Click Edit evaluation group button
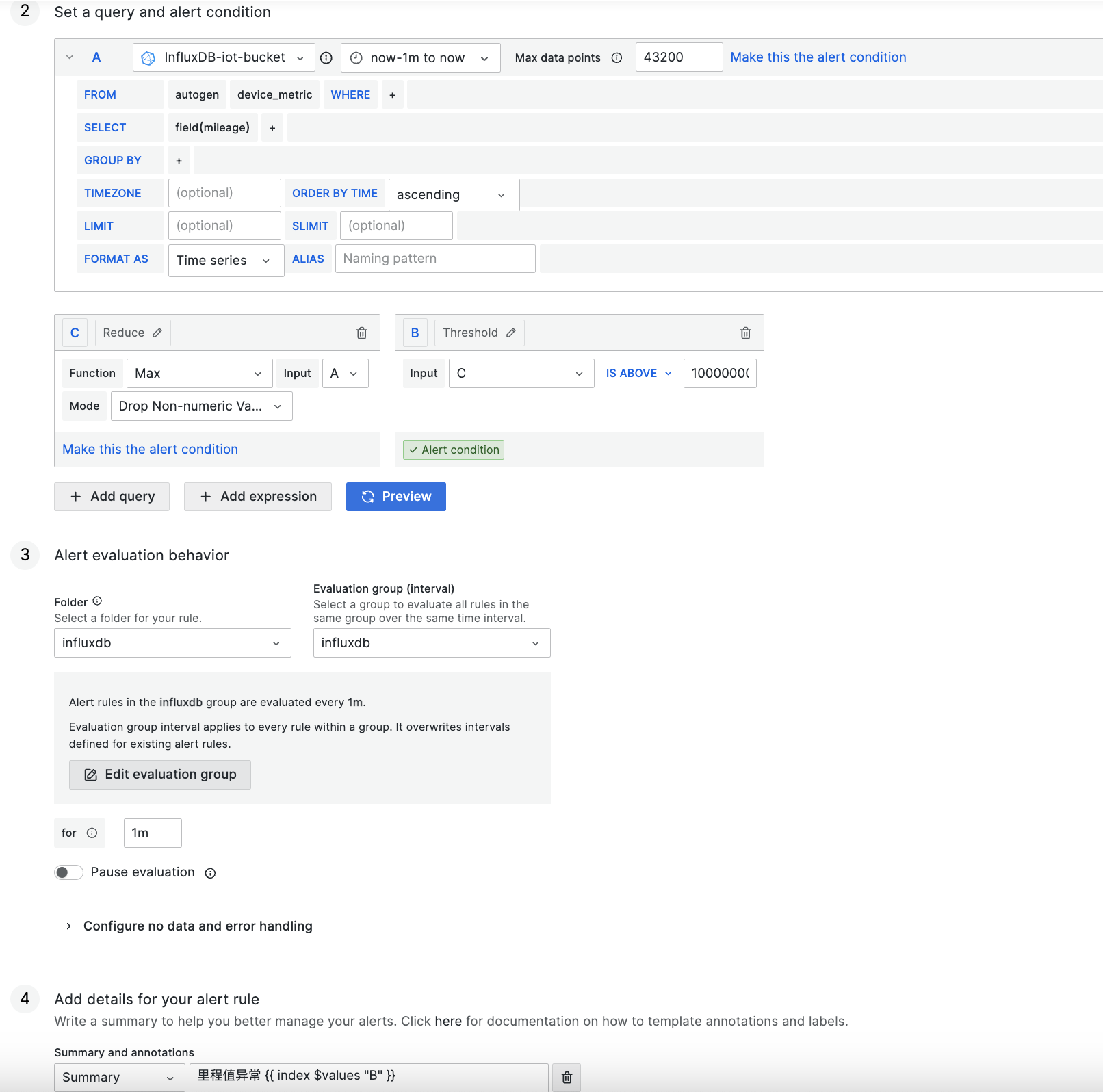The width and height of the screenshot is (1103, 1092). click(160, 775)
